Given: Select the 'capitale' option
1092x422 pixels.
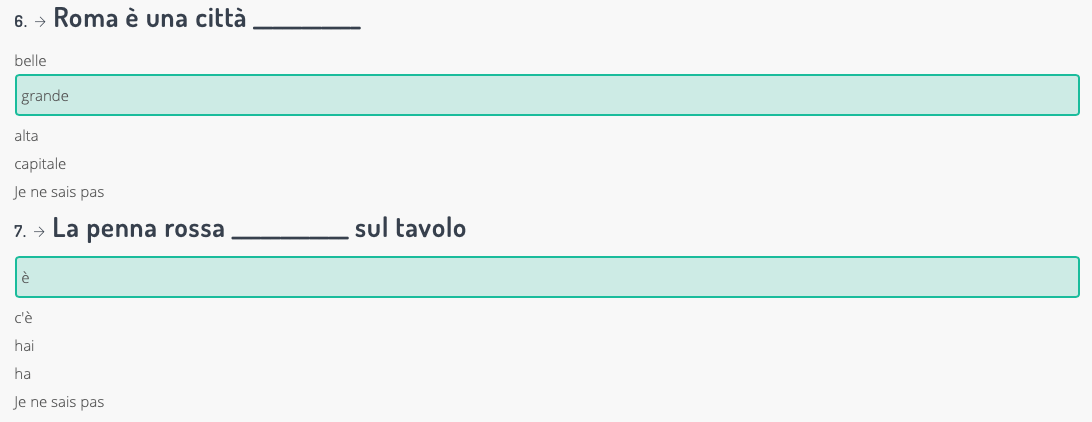Looking at the screenshot, I should (x=40, y=164).
